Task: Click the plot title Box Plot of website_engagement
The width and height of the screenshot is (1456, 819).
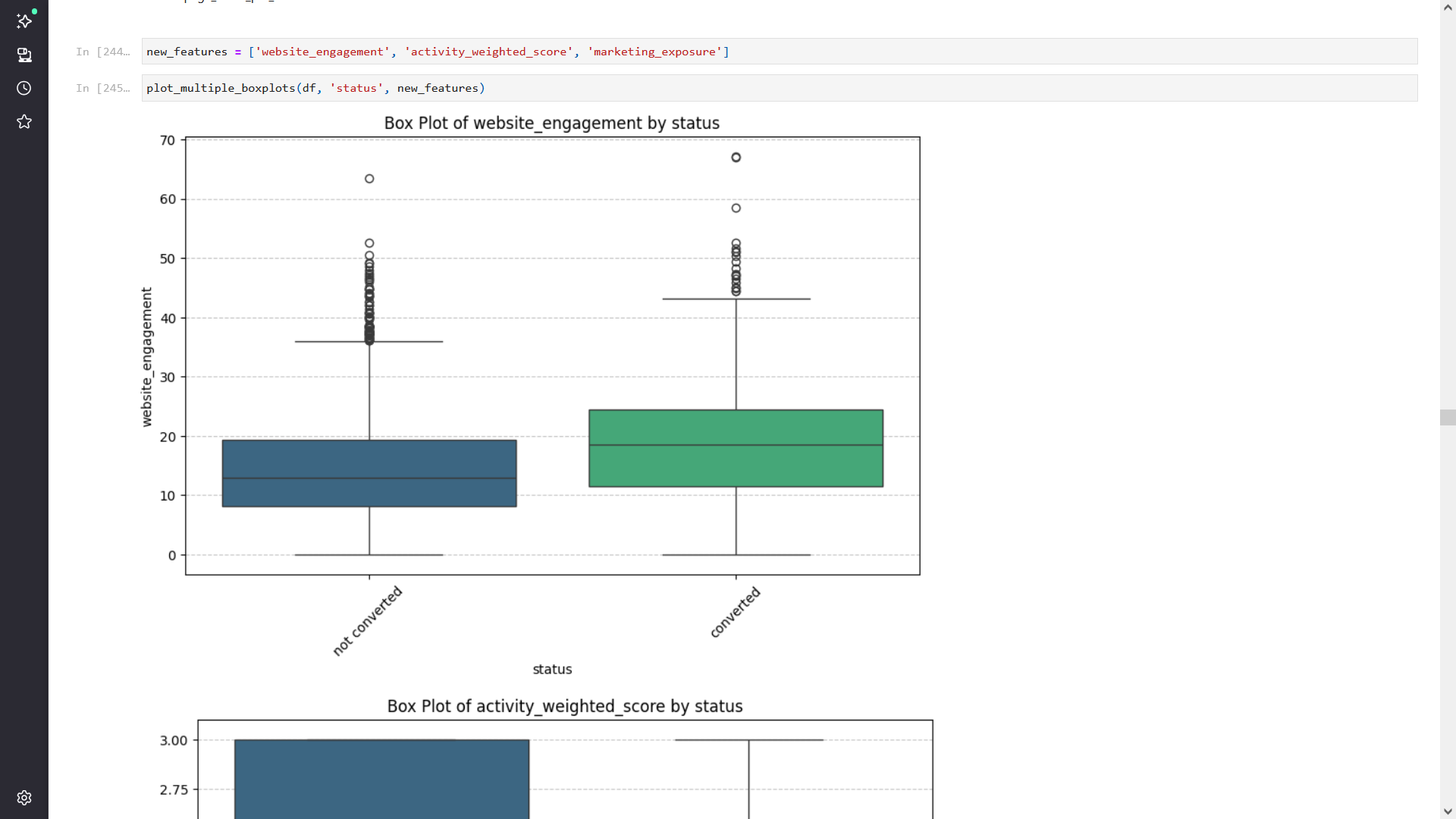Action: (551, 123)
